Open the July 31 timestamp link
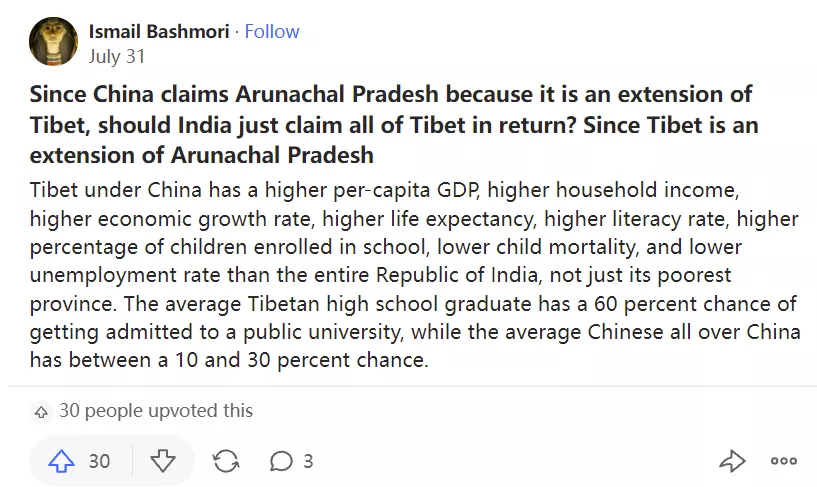 tap(118, 56)
